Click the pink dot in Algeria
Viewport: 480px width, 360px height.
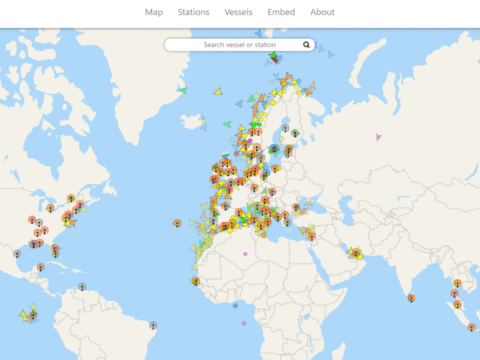coord(245,254)
